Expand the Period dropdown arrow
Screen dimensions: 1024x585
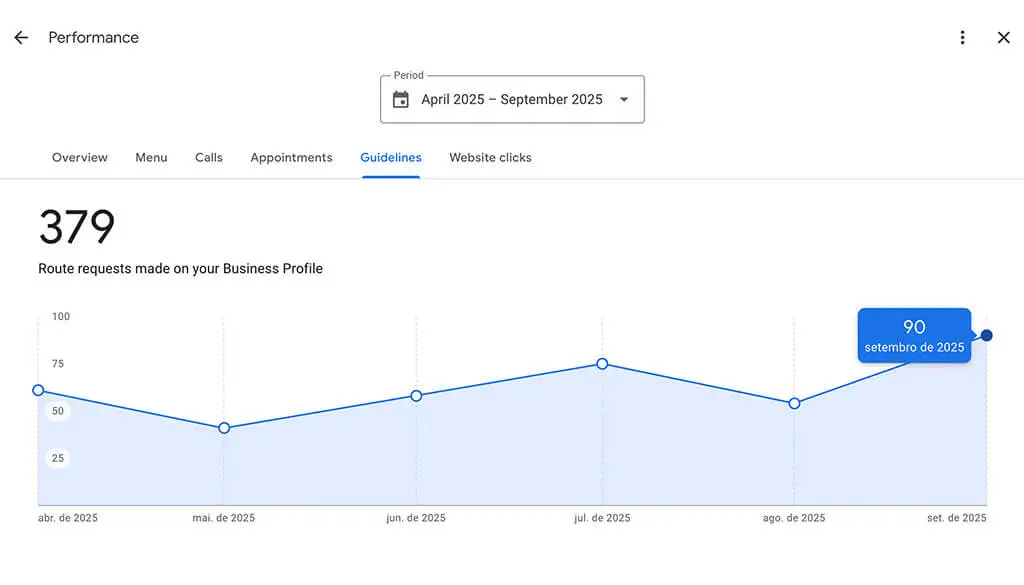(624, 100)
